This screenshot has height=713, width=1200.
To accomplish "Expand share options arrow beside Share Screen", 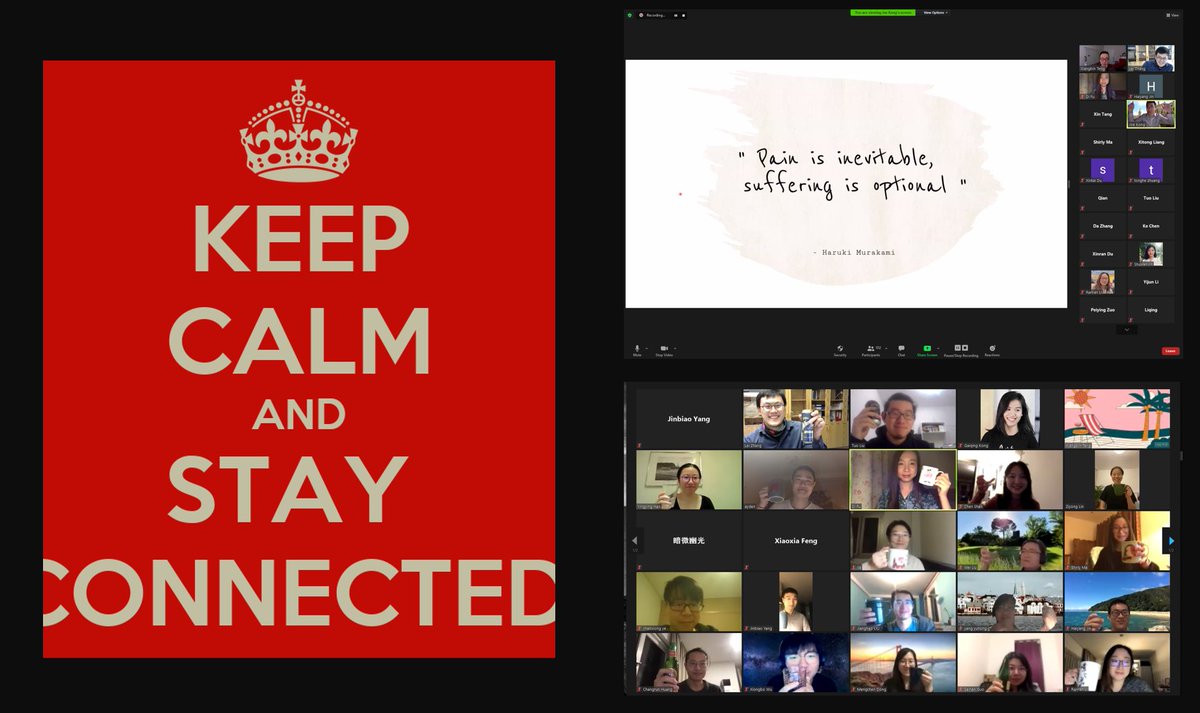I will coord(938,347).
